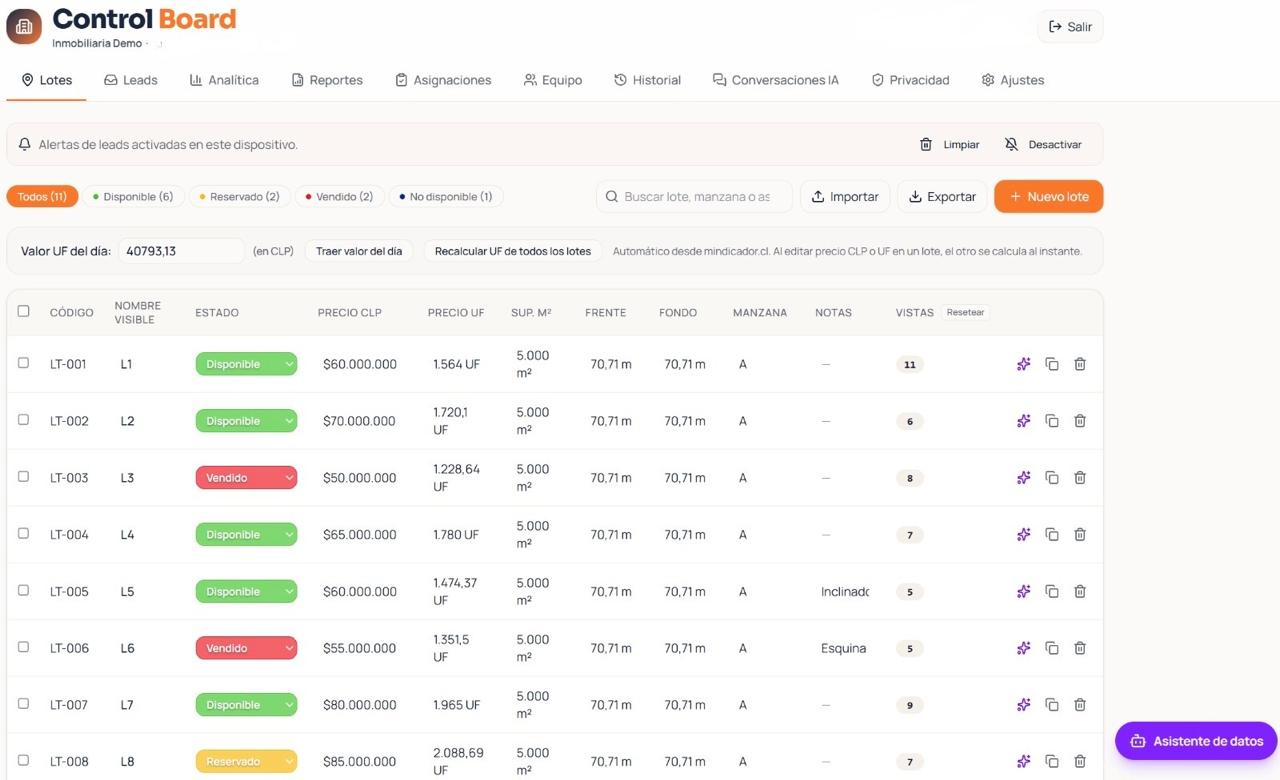Image resolution: width=1280 pixels, height=780 pixels.
Task: Click the Exportar button
Action: (942, 197)
